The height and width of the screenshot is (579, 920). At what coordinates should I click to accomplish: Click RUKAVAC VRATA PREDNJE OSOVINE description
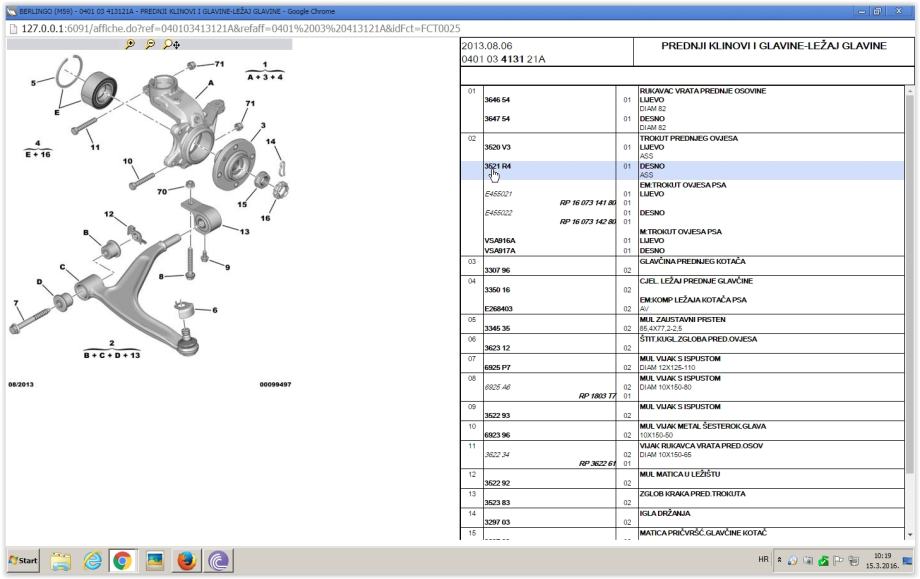coord(702,91)
